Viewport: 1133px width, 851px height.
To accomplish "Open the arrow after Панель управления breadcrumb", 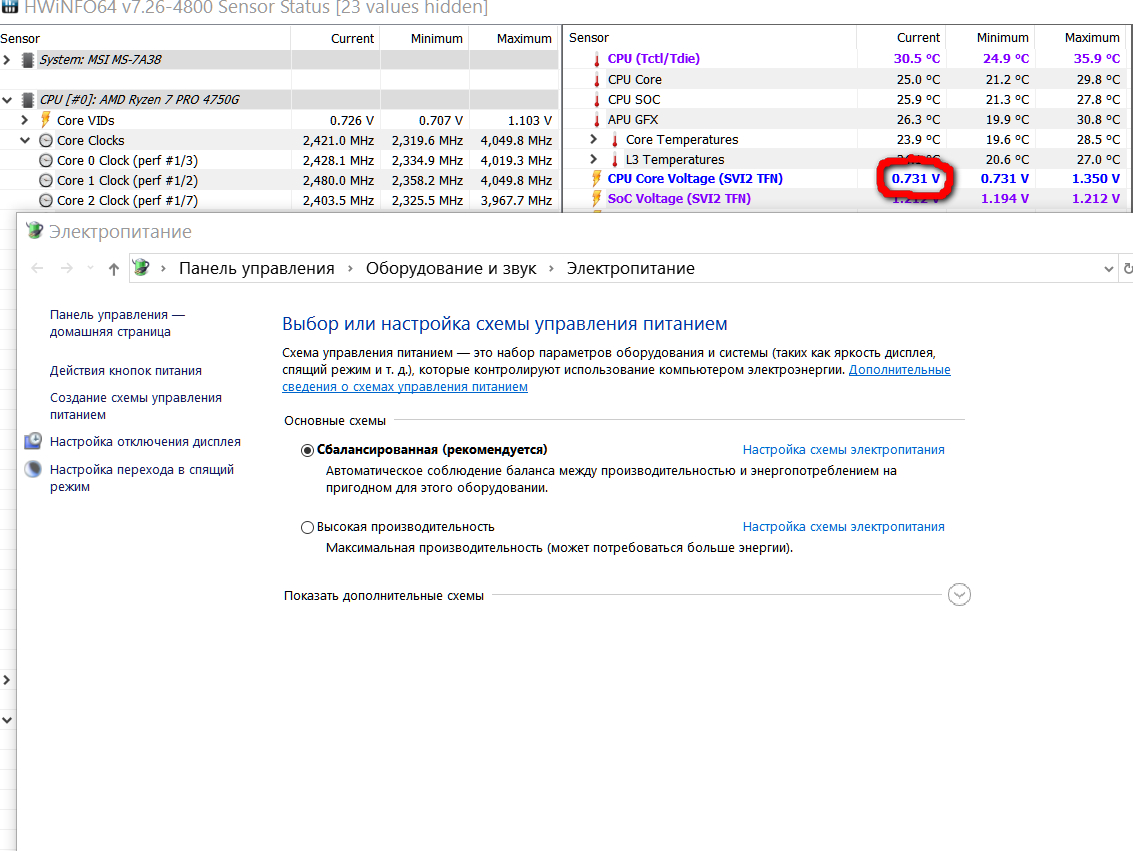I will click(x=350, y=269).
